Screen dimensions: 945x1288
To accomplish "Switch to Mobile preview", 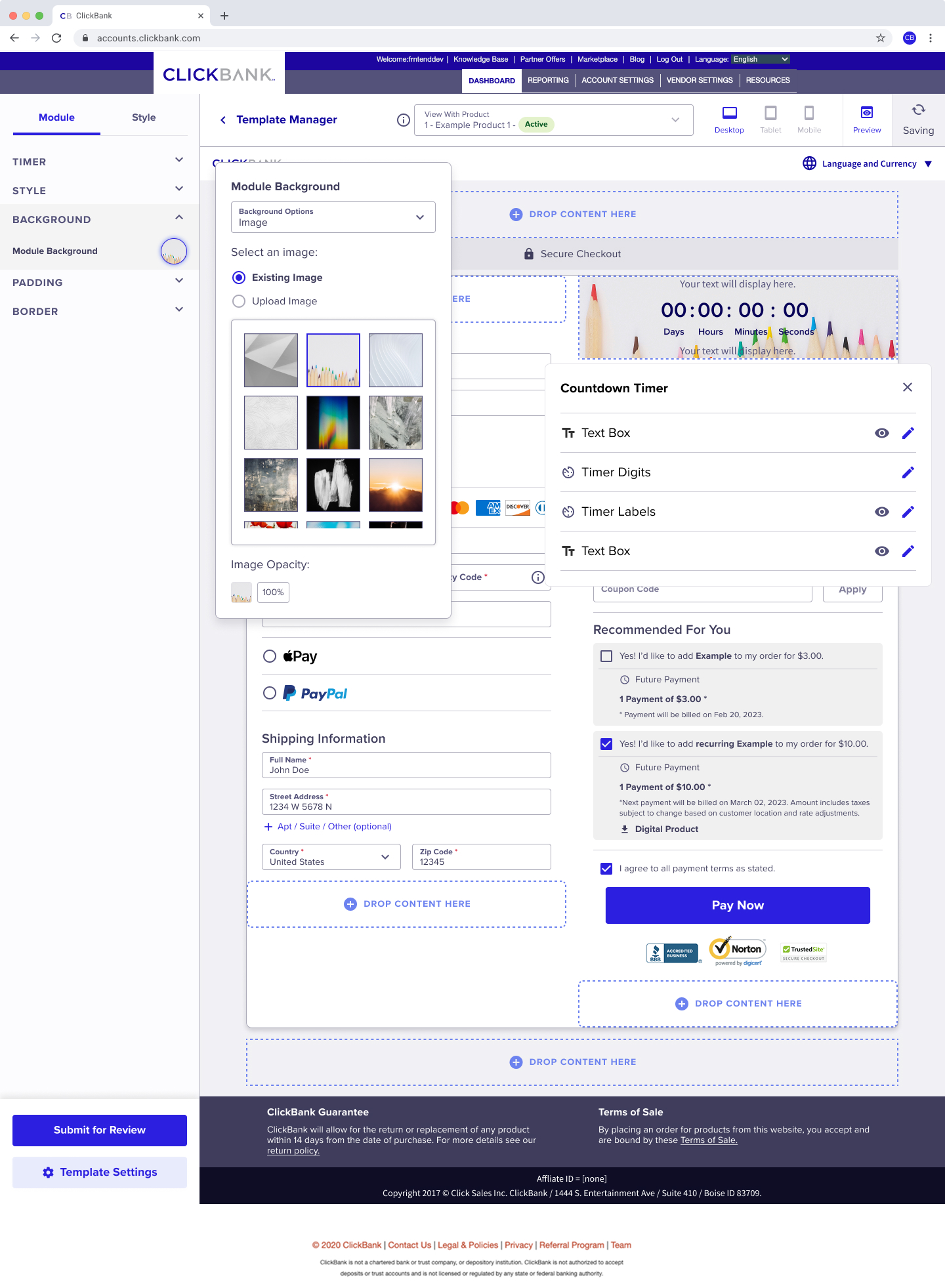I will tap(809, 120).
